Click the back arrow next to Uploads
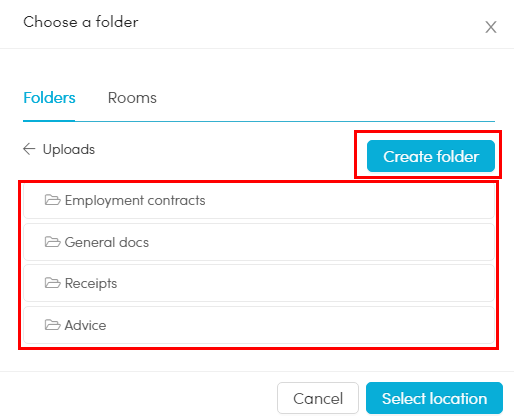The image size is (514, 420). (29, 149)
